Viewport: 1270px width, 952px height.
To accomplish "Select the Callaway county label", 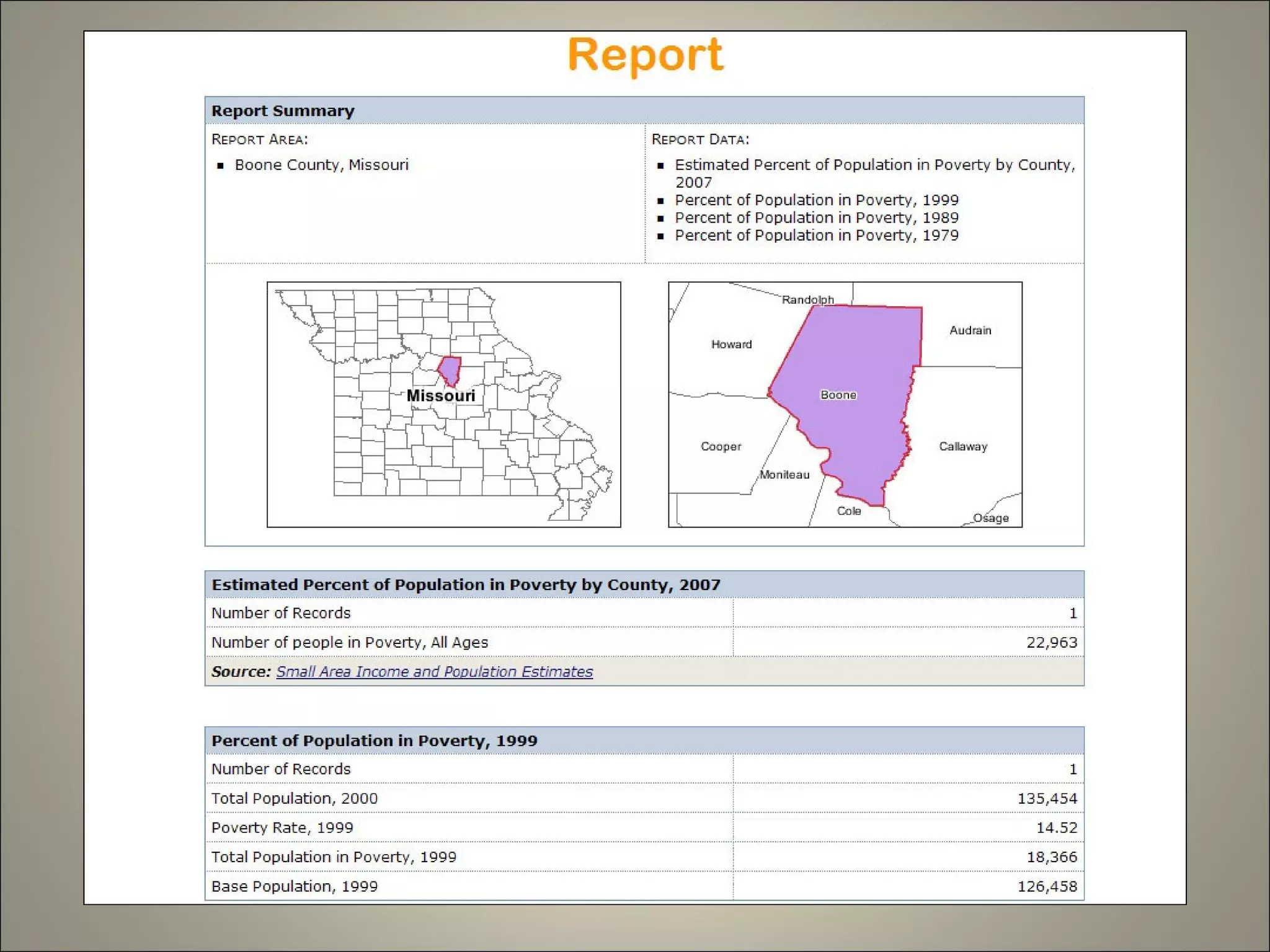I will point(962,446).
